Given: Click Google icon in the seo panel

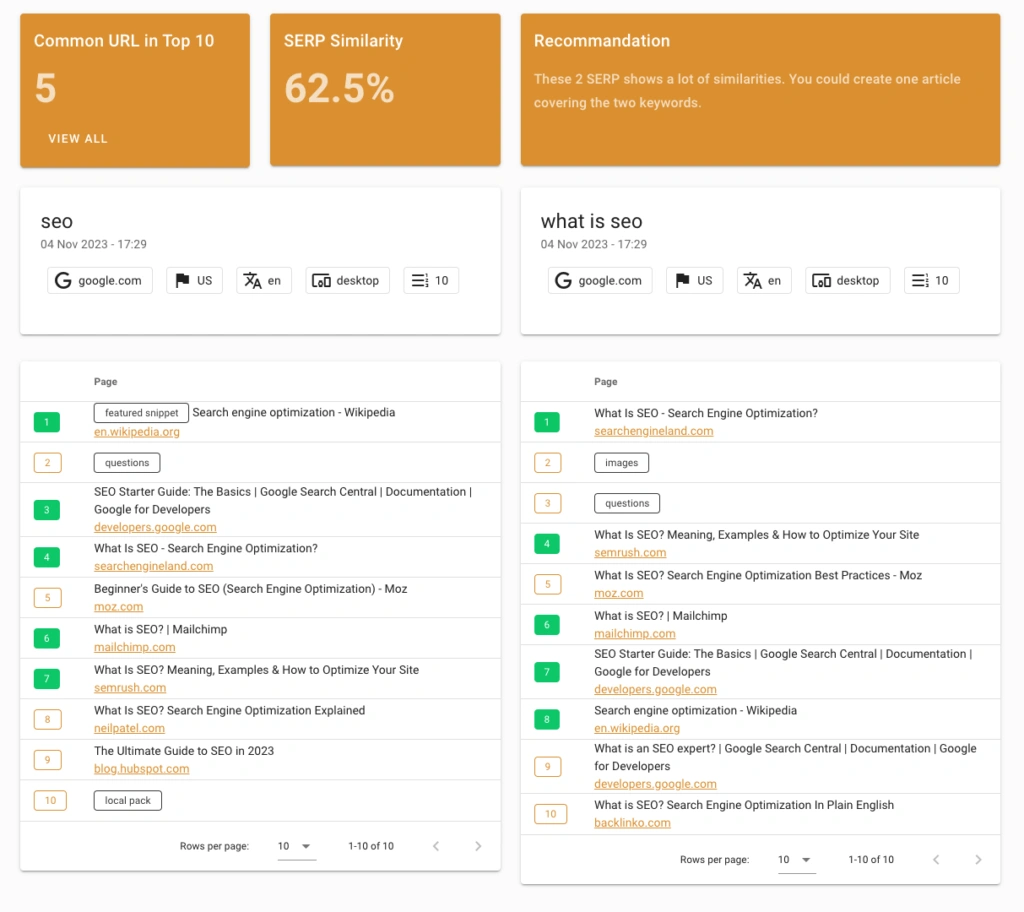Looking at the screenshot, I should tap(63, 280).
